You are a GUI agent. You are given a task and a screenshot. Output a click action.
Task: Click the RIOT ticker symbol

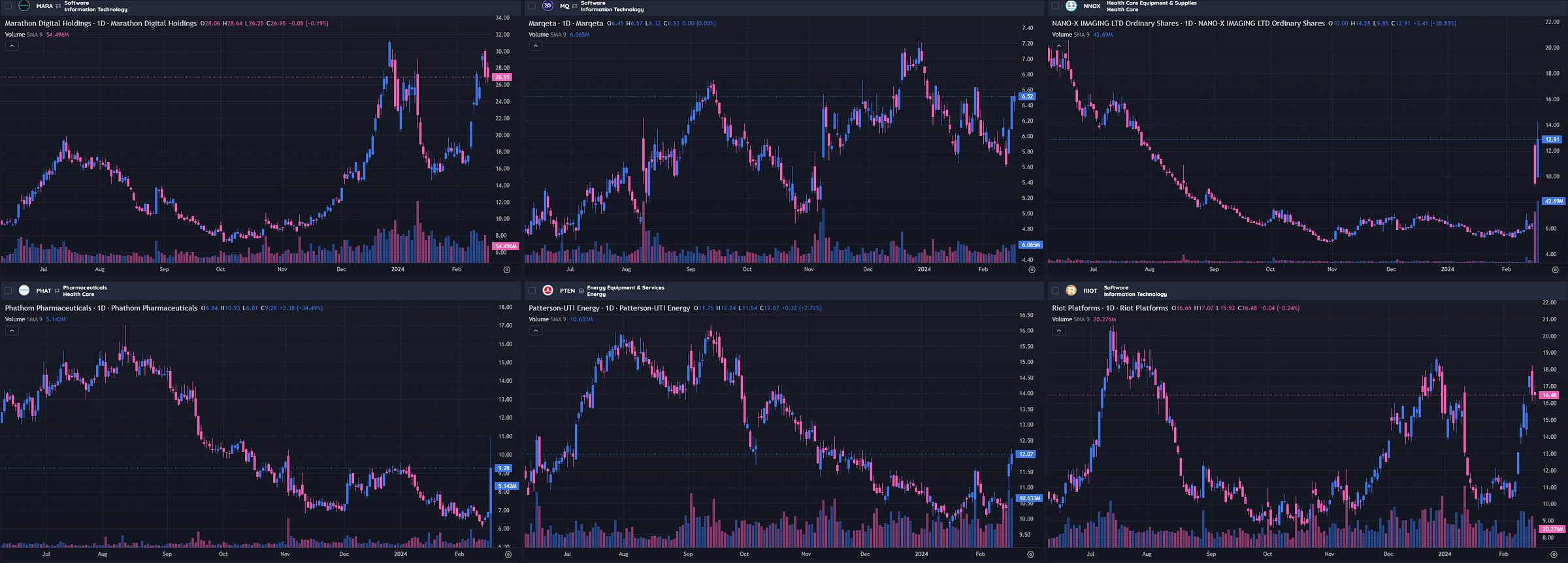(1090, 291)
